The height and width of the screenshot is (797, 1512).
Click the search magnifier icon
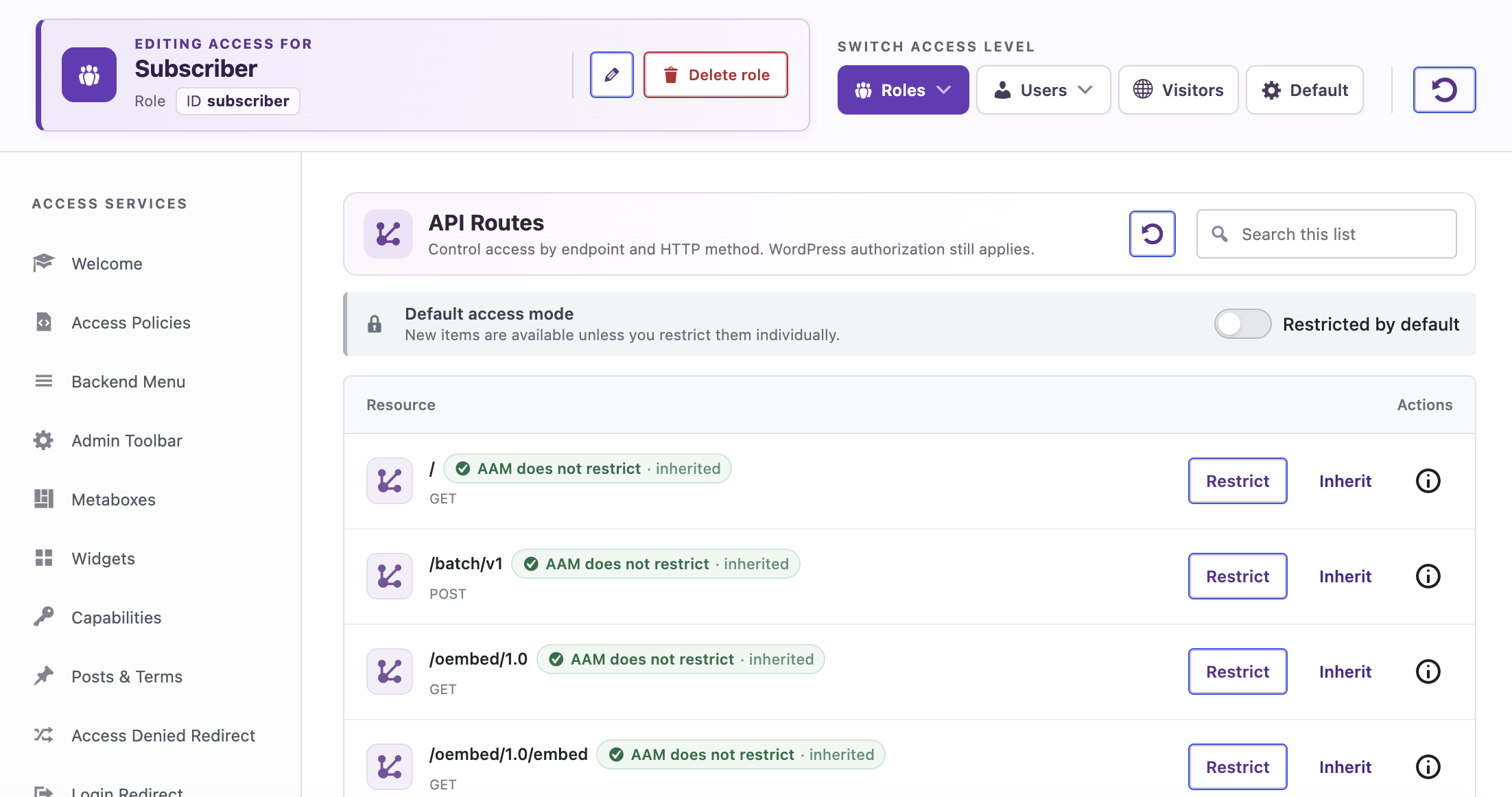tap(1220, 234)
